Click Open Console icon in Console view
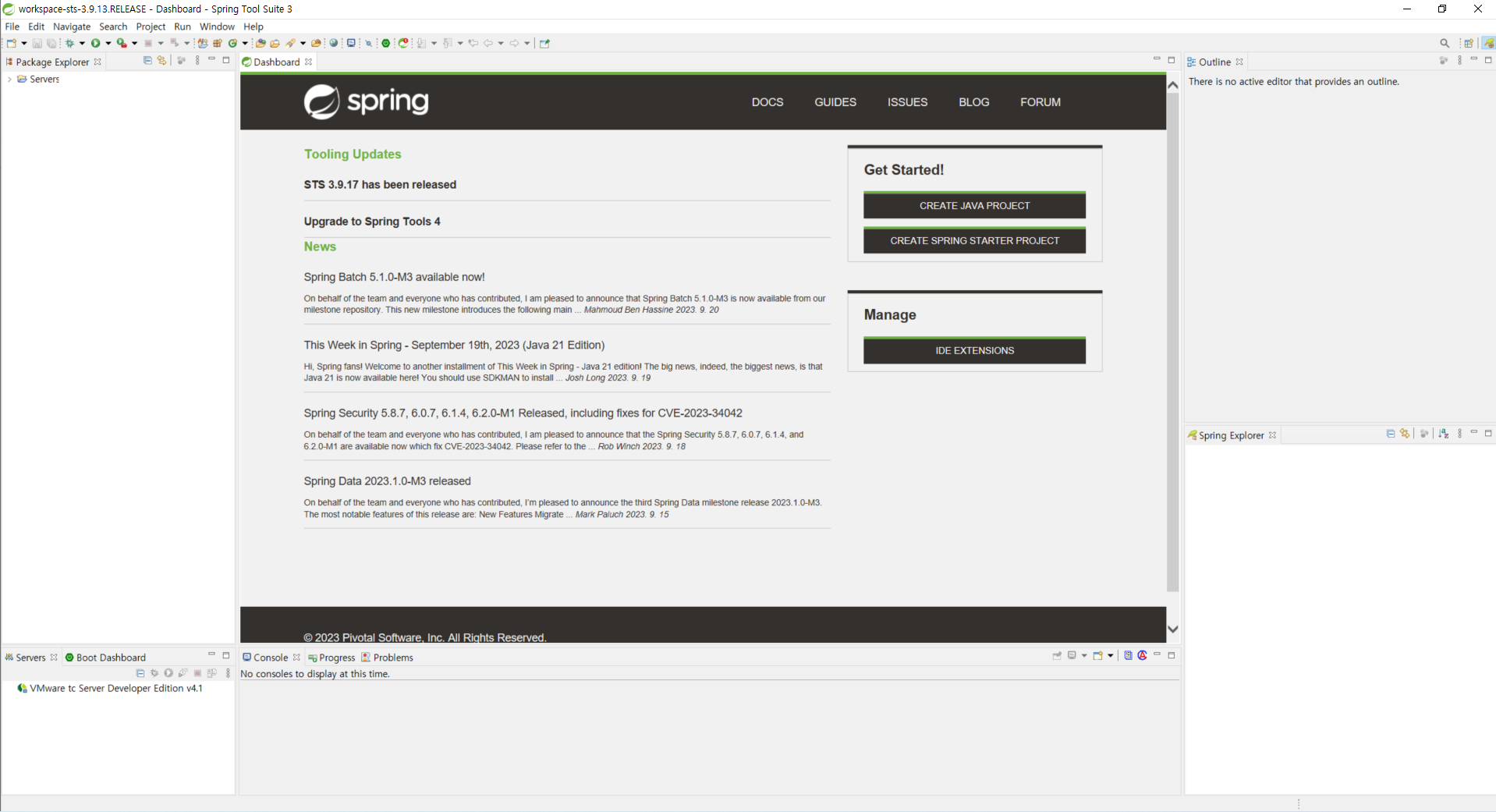The image size is (1496, 812). tap(1097, 655)
